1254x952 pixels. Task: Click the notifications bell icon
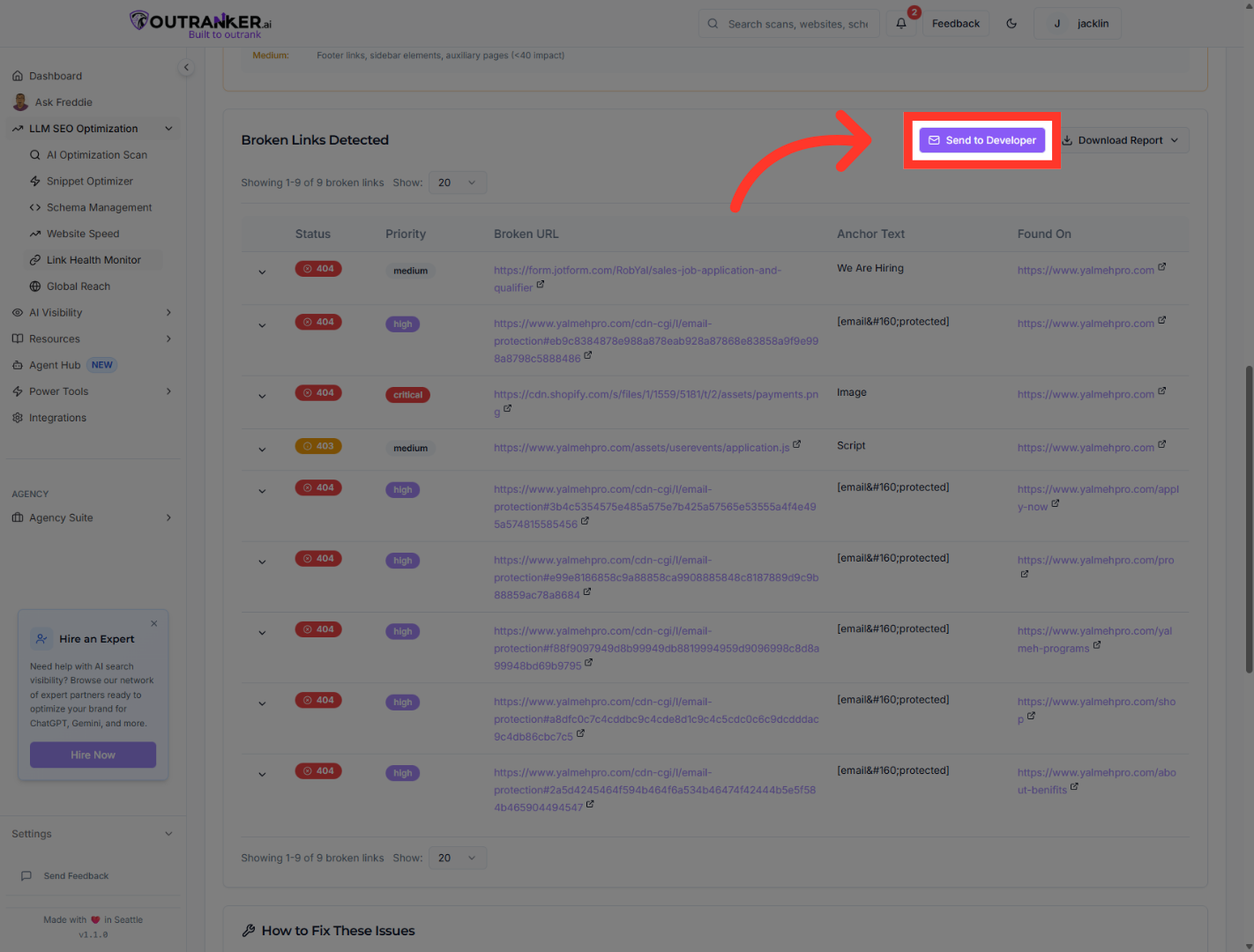(900, 24)
